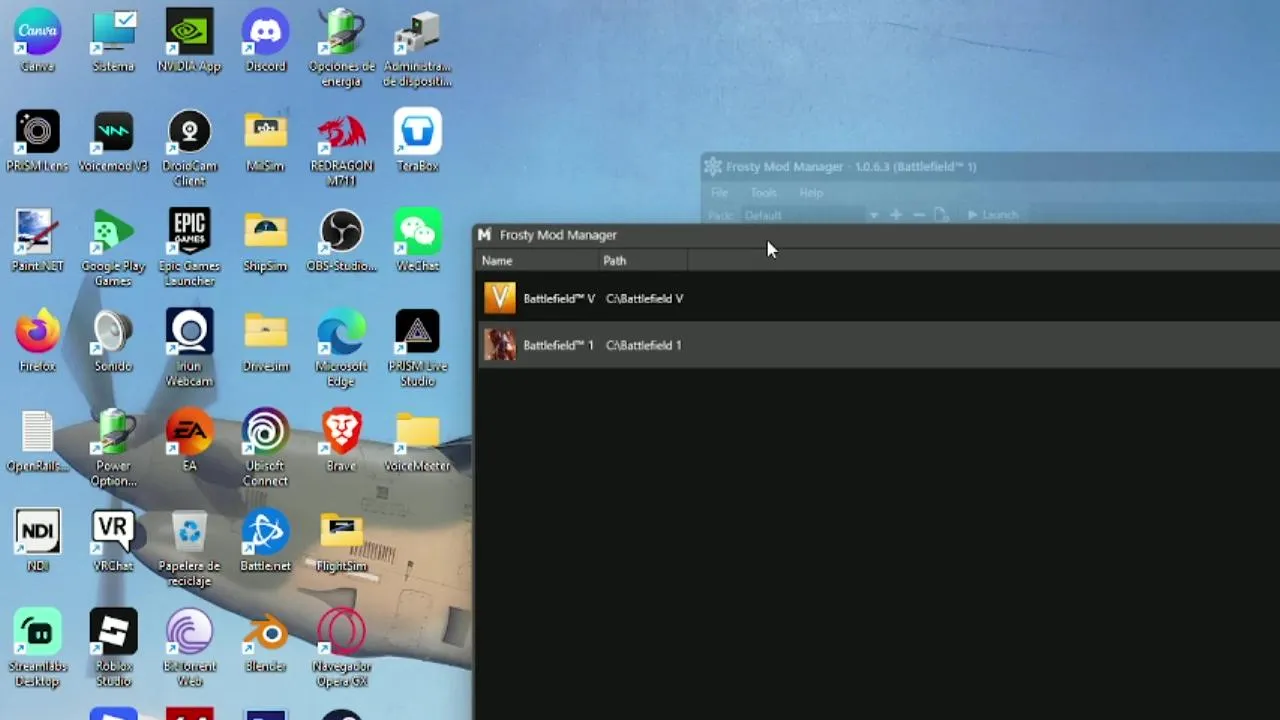Select the C:\Battlefield V path text

click(644, 298)
